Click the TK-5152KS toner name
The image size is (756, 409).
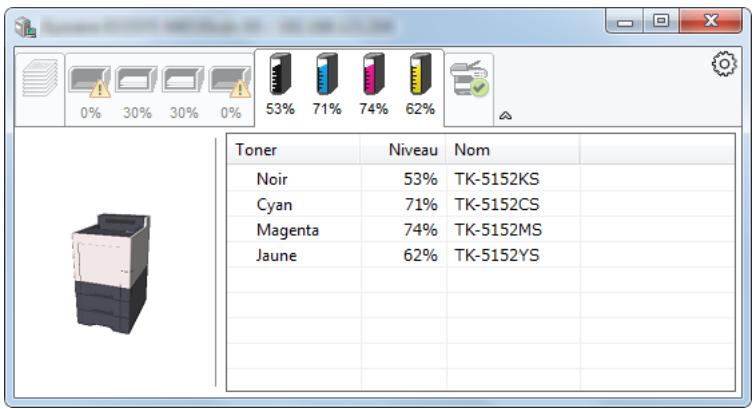(x=497, y=179)
